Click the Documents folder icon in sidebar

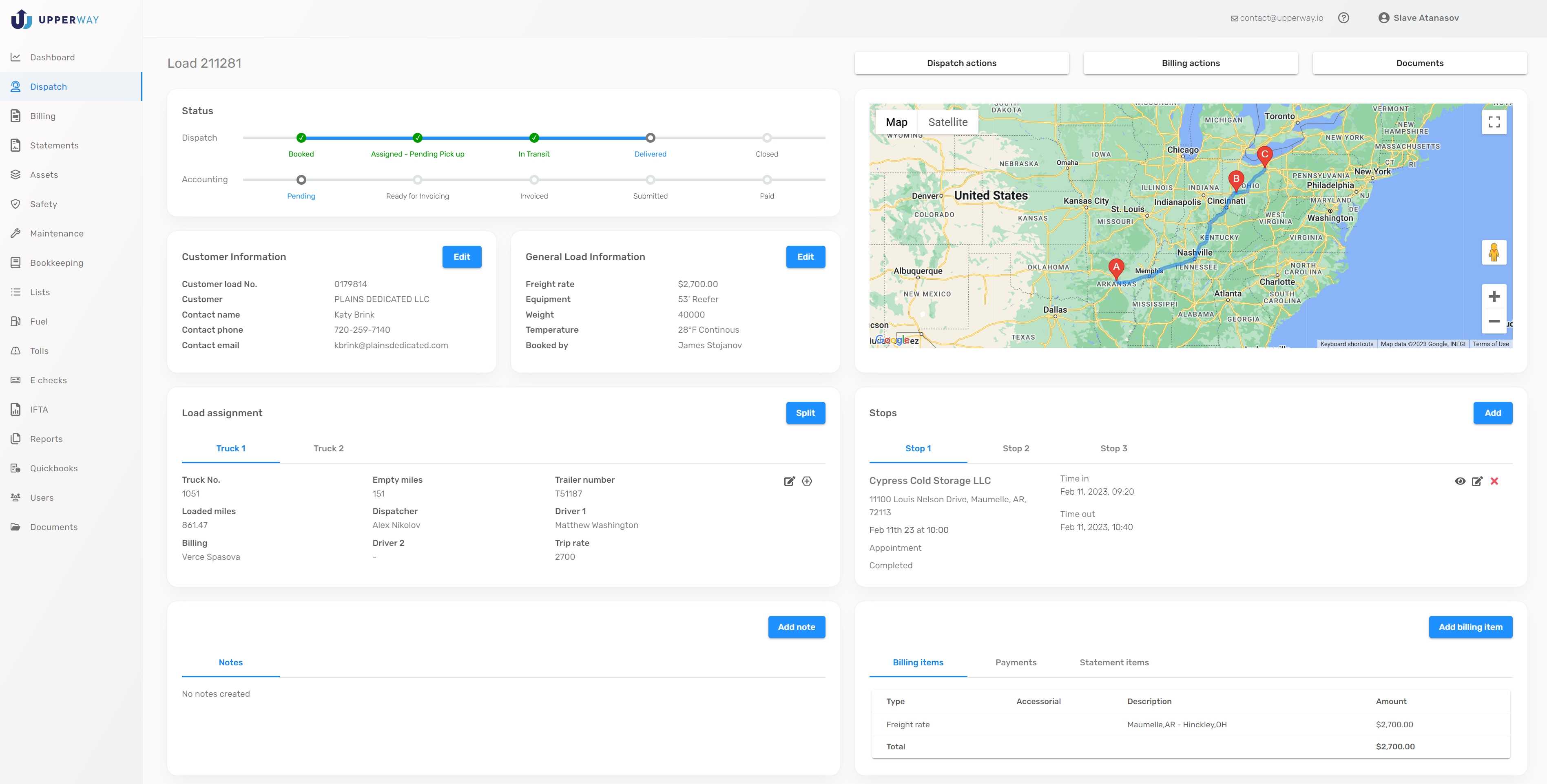pyautogui.click(x=15, y=527)
